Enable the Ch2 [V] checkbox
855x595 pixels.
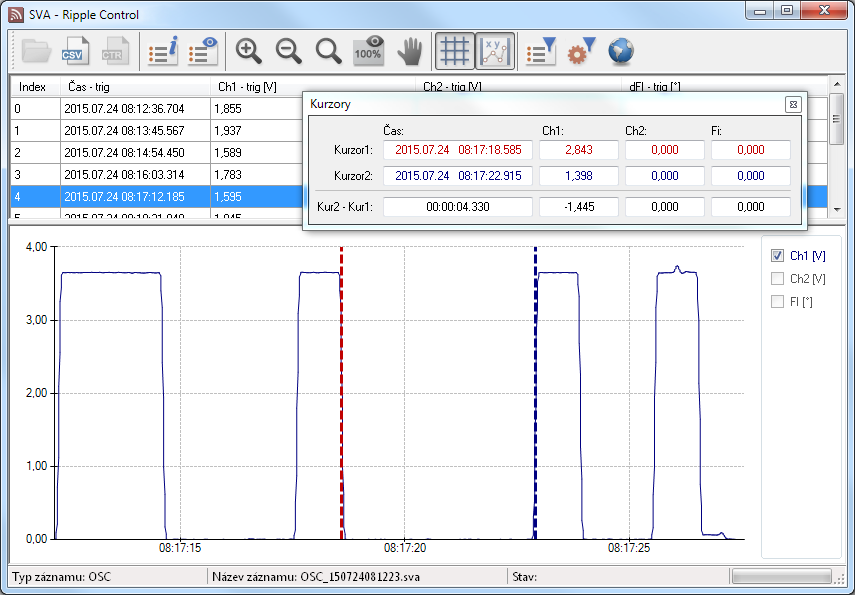pyautogui.click(x=777, y=279)
